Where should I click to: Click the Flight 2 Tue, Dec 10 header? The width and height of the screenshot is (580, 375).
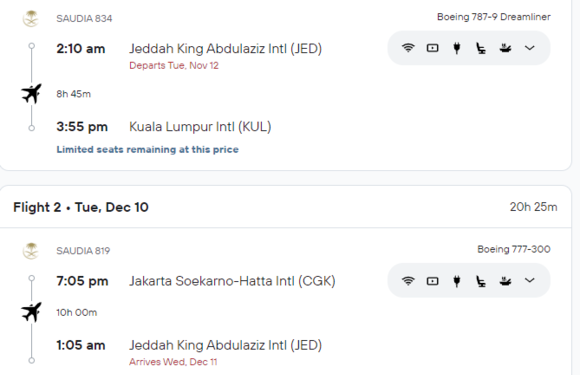pyautogui.click(x=81, y=207)
